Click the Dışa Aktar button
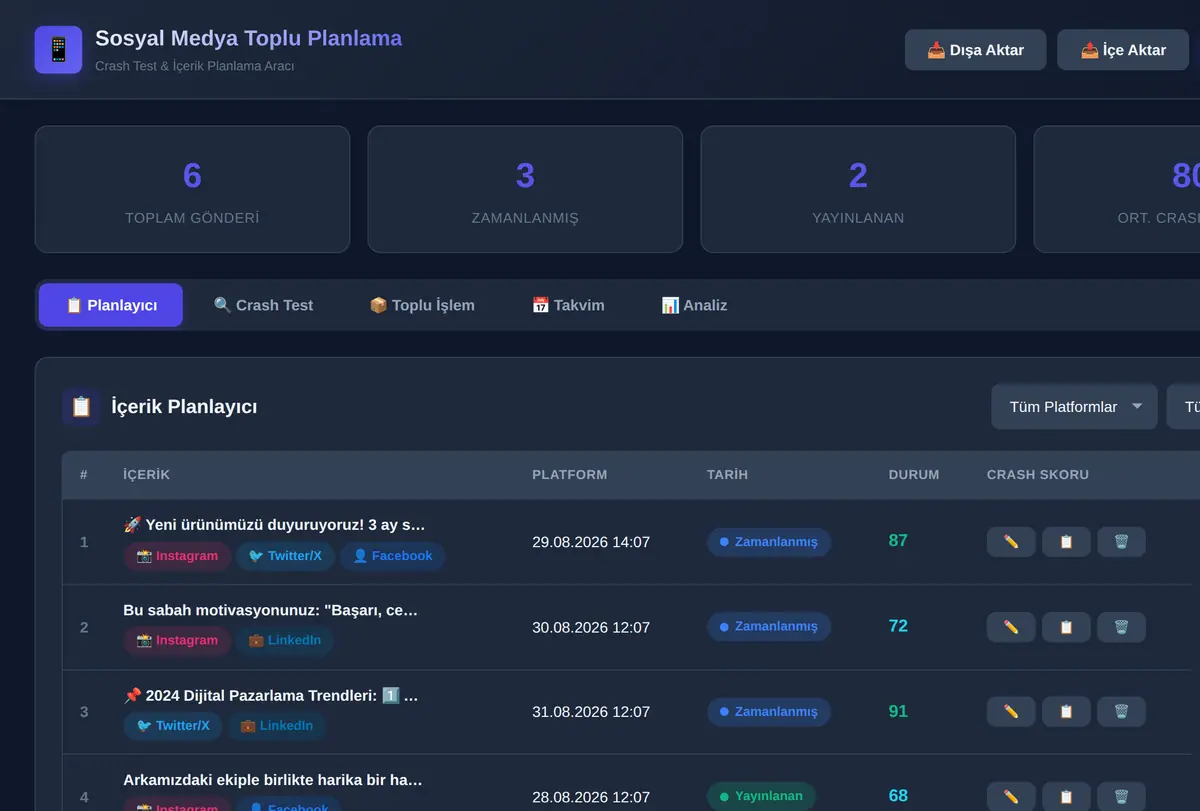 click(976, 50)
